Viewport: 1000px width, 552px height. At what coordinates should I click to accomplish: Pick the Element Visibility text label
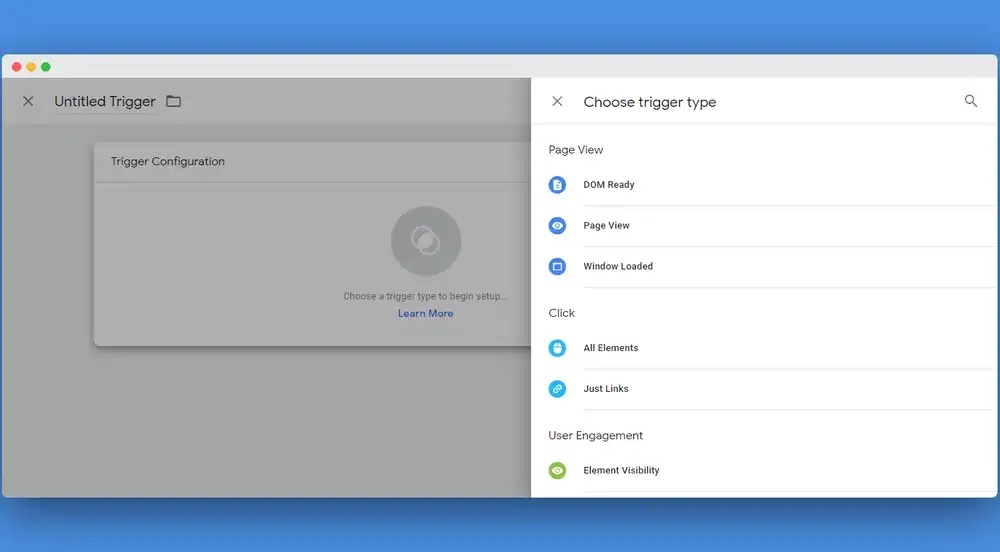pyautogui.click(x=621, y=470)
